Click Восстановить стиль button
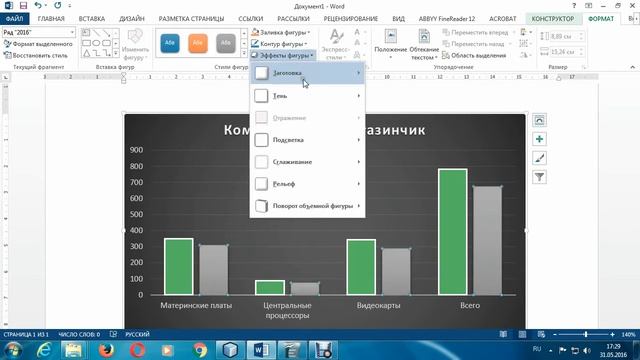This screenshot has width=640, height=360. [x=36, y=55]
